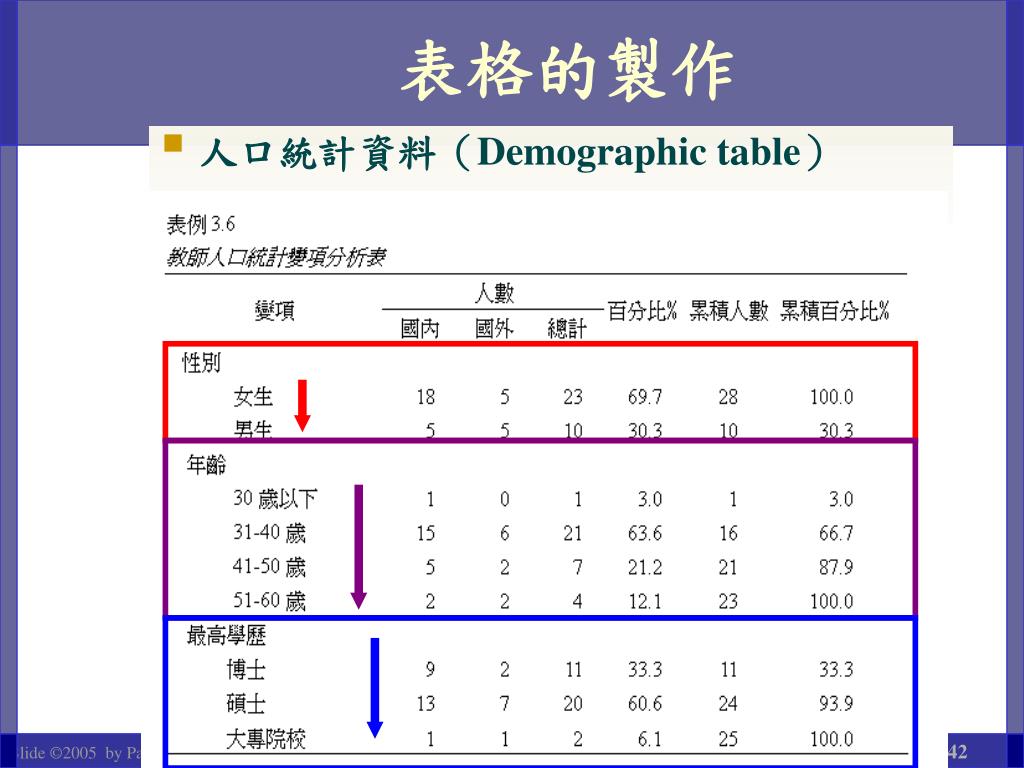Screen dimensions: 1024x768
Task: Click 16 in the 31-40 歲 row
Action: click(728, 534)
